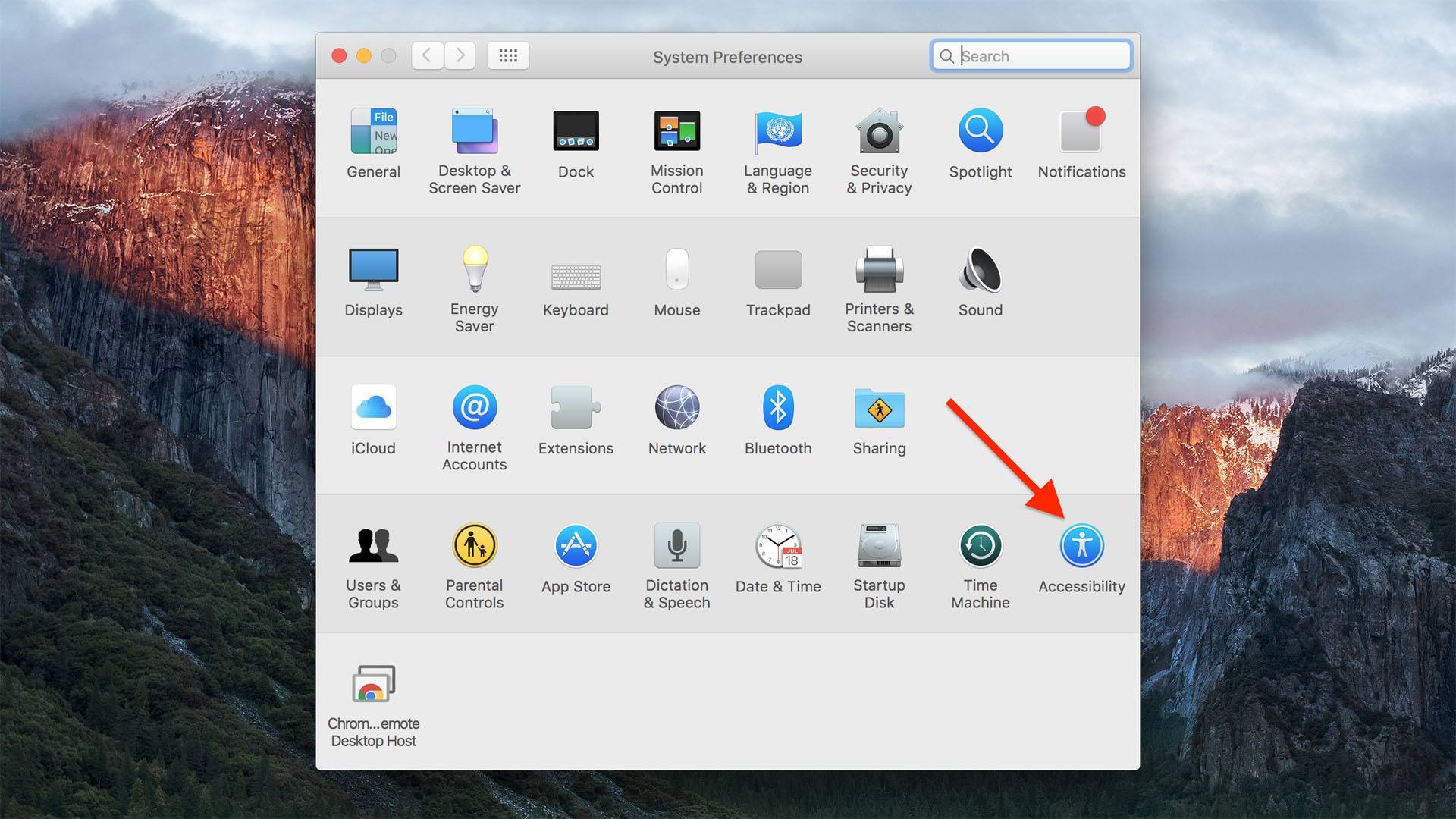This screenshot has width=1456, height=819.
Task: Switch to grid view layout
Action: coord(508,56)
